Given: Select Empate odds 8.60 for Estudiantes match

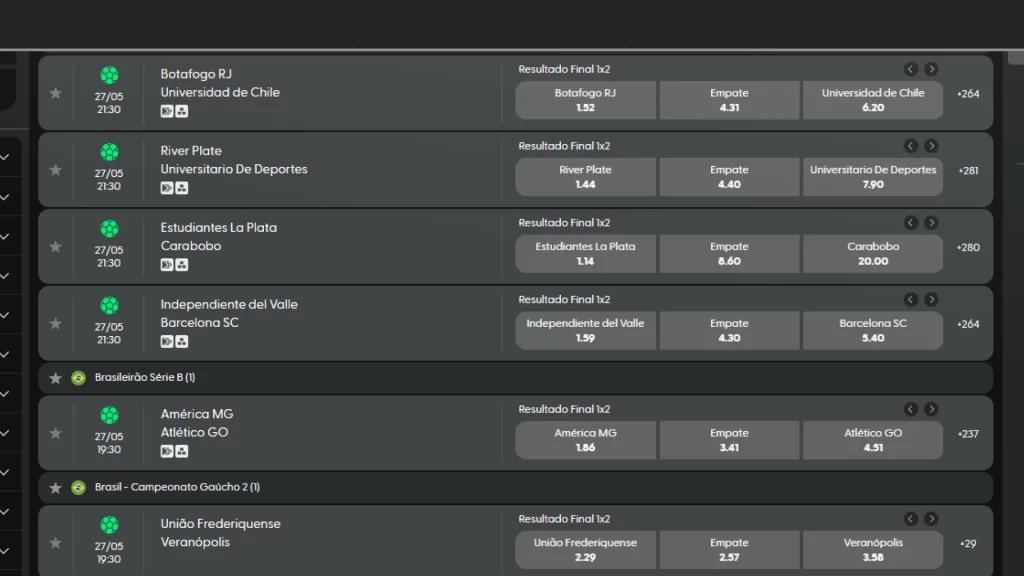Looking at the screenshot, I should pyautogui.click(x=729, y=253).
